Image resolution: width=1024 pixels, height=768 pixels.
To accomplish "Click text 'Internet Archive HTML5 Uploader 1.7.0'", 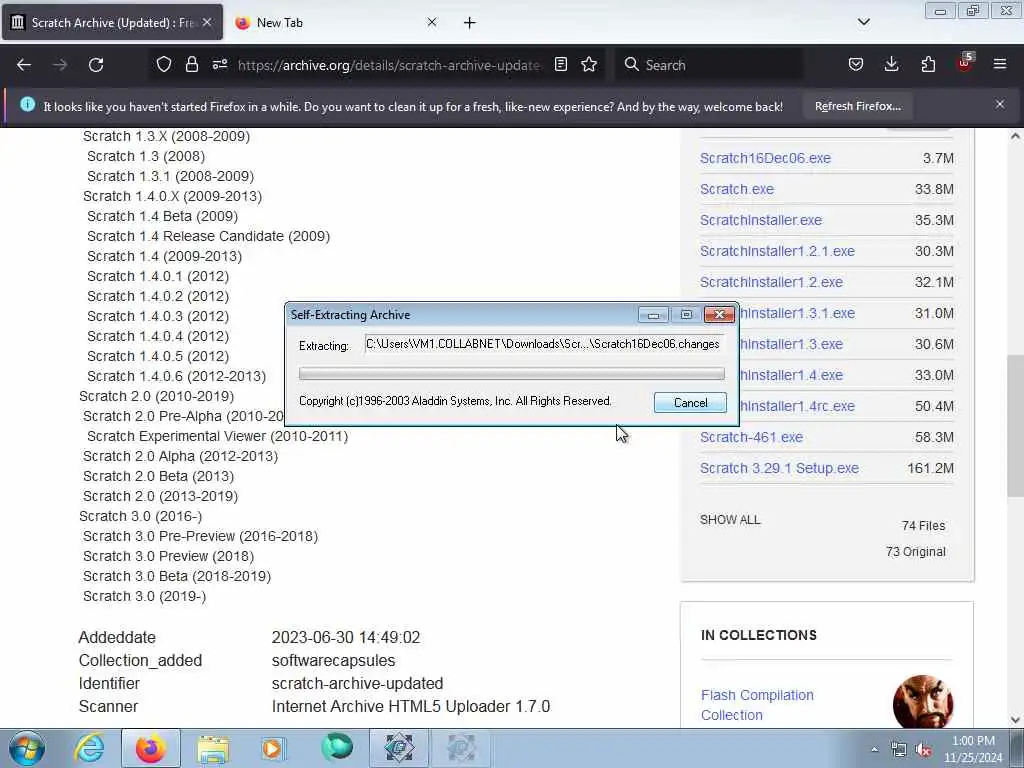I will tap(411, 707).
